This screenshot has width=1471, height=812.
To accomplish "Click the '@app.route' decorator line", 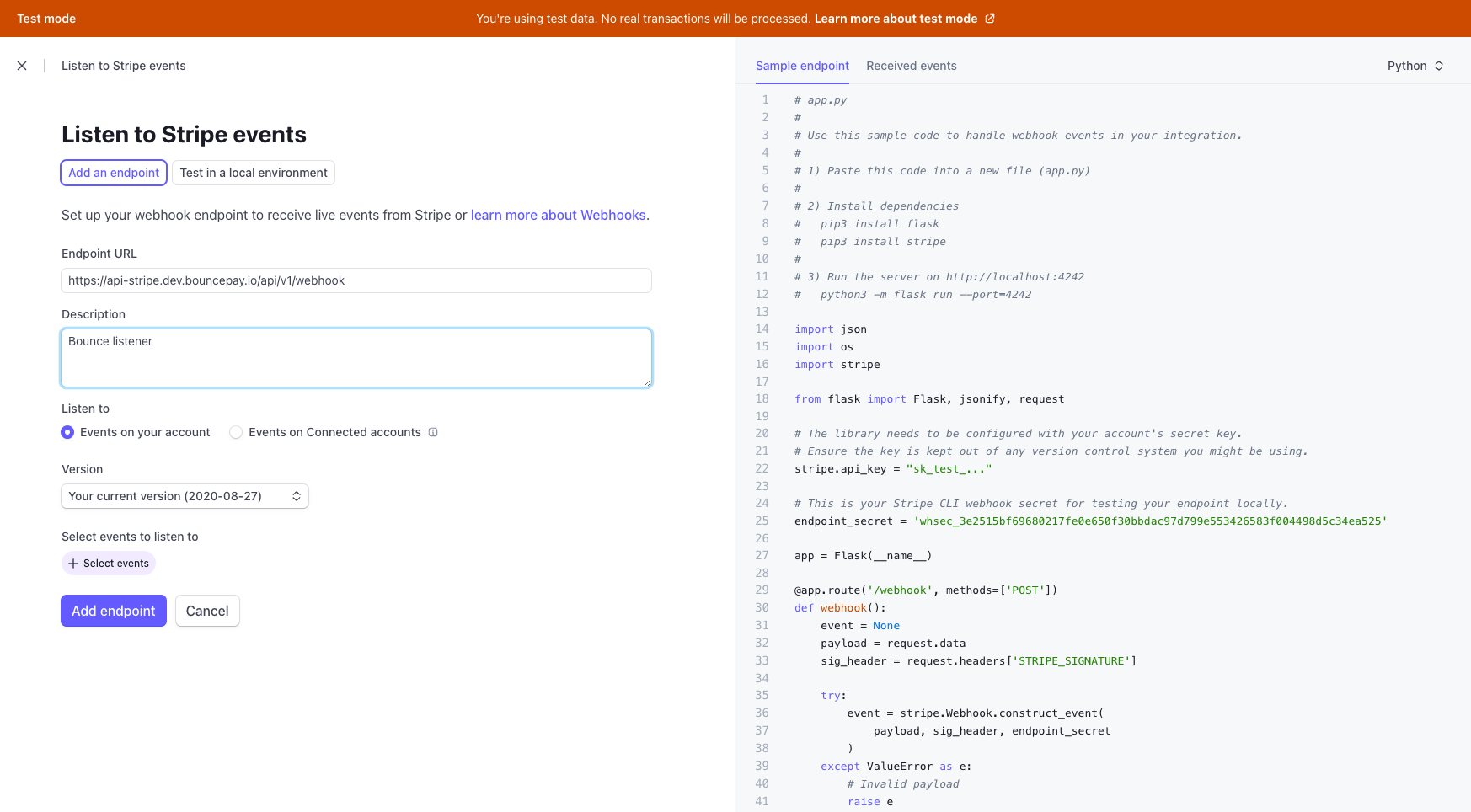I will (926, 590).
